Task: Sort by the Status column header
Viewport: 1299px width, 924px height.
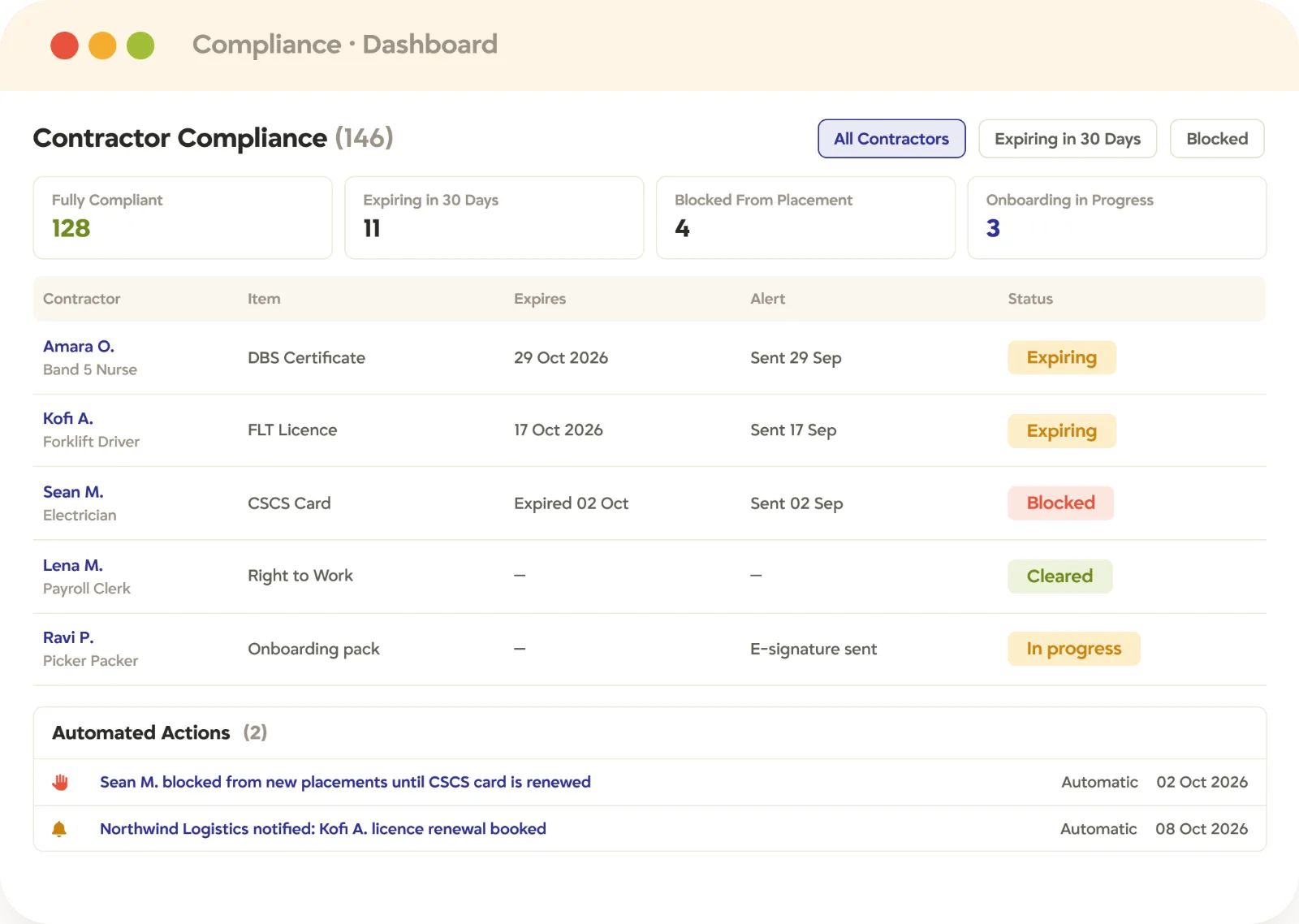Action: point(1030,299)
